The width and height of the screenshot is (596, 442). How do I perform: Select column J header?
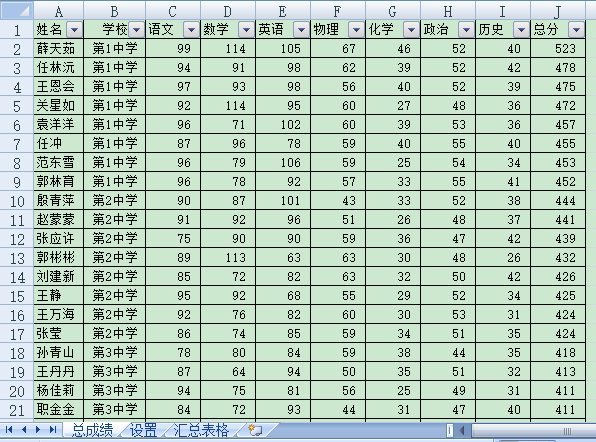pos(558,11)
